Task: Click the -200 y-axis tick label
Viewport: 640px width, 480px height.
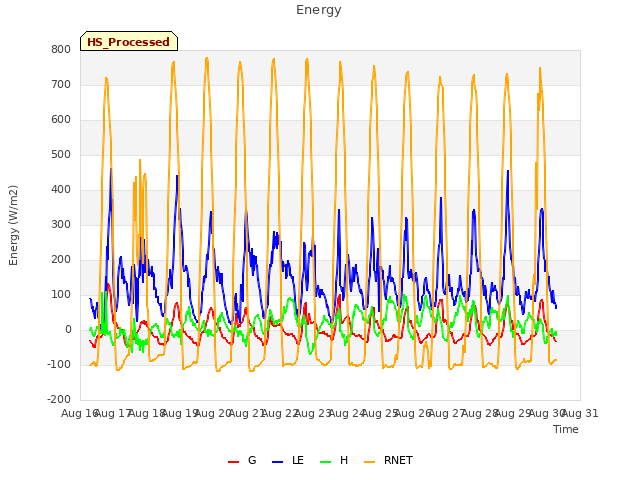Action: tap(59, 400)
